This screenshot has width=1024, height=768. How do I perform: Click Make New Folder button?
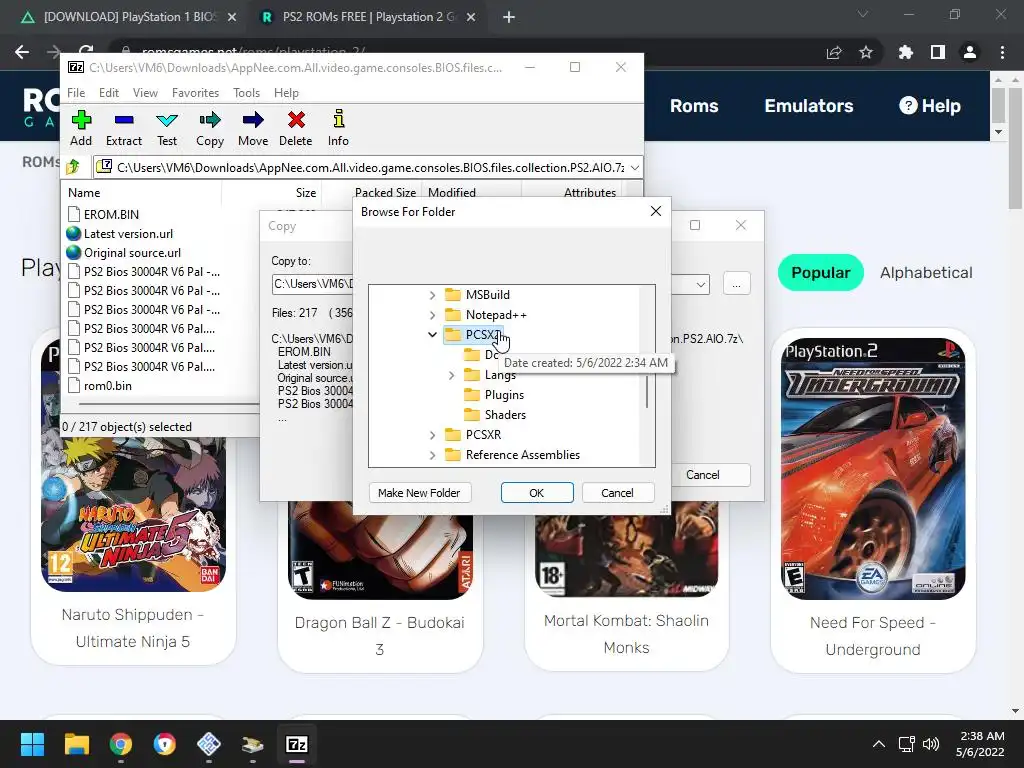click(419, 492)
